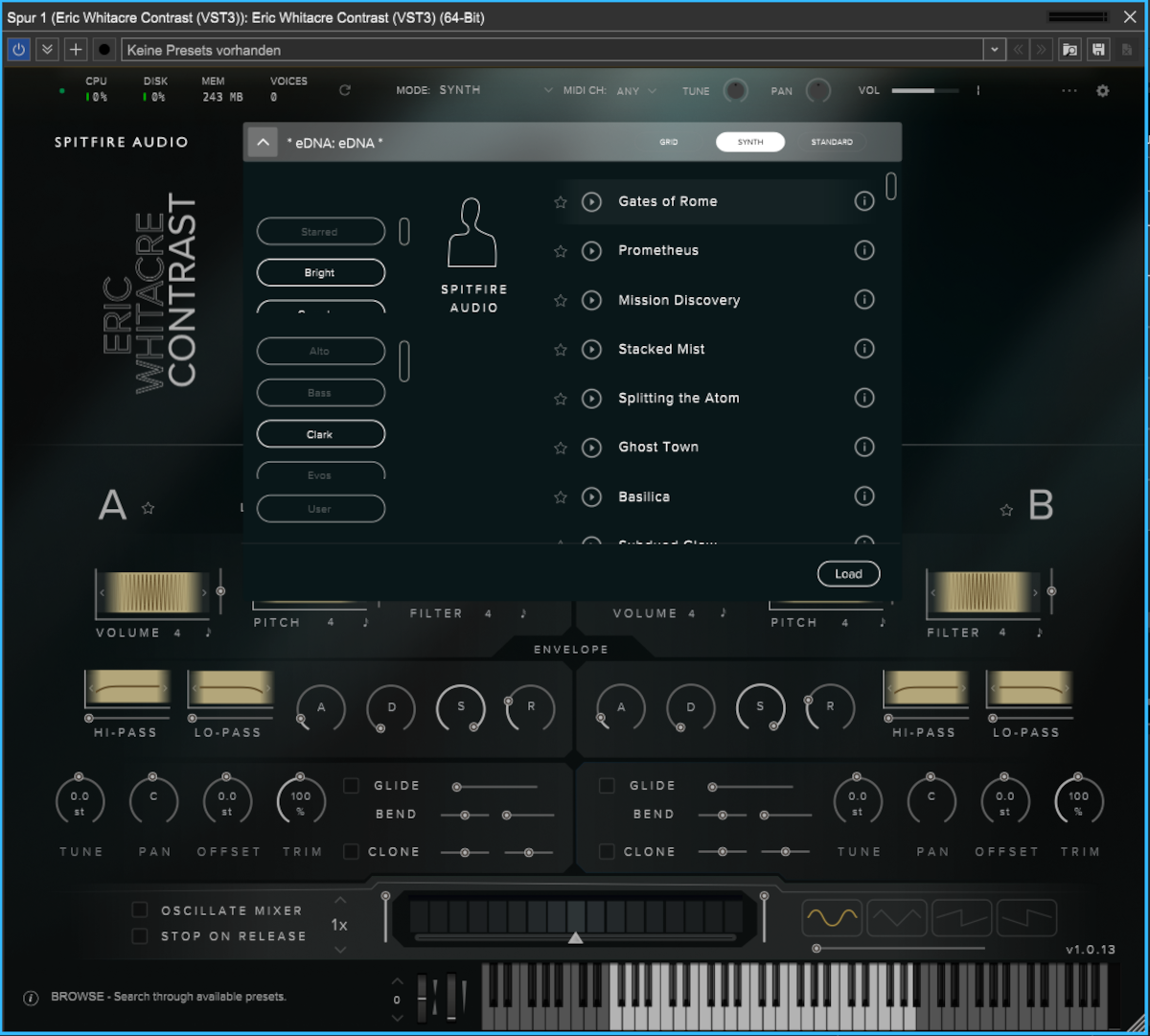The image size is (1150, 1036).
Task: Switch to the SYNTH view tab
Action: pyautogui.click(x=750, y=142)
